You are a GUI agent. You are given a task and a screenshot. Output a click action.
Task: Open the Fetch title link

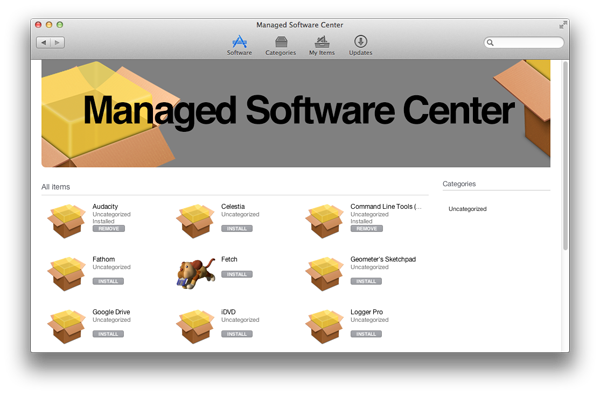click(229, 259)
